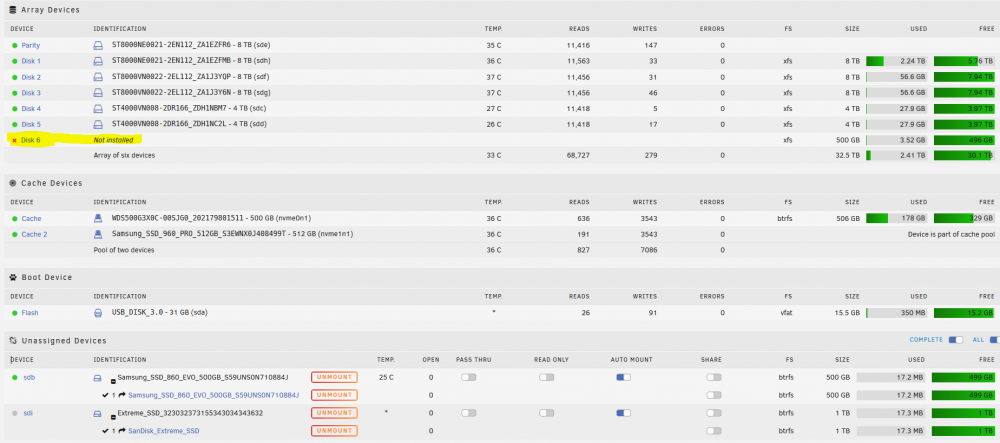Viewport: 1000px width, 443px height.
Task: Toggle Pass Thru for the sdb device
Action: 468,377
